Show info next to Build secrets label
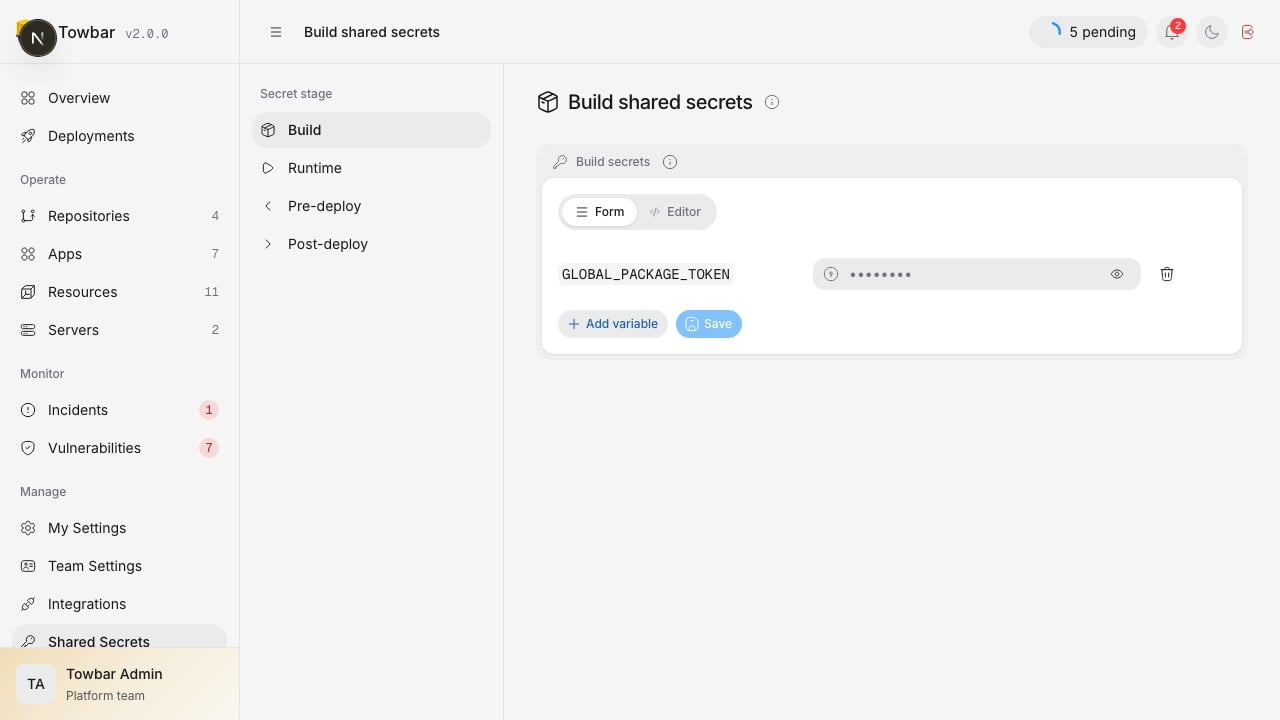This screenshot has width=1280, height=720. pos(670,162)
